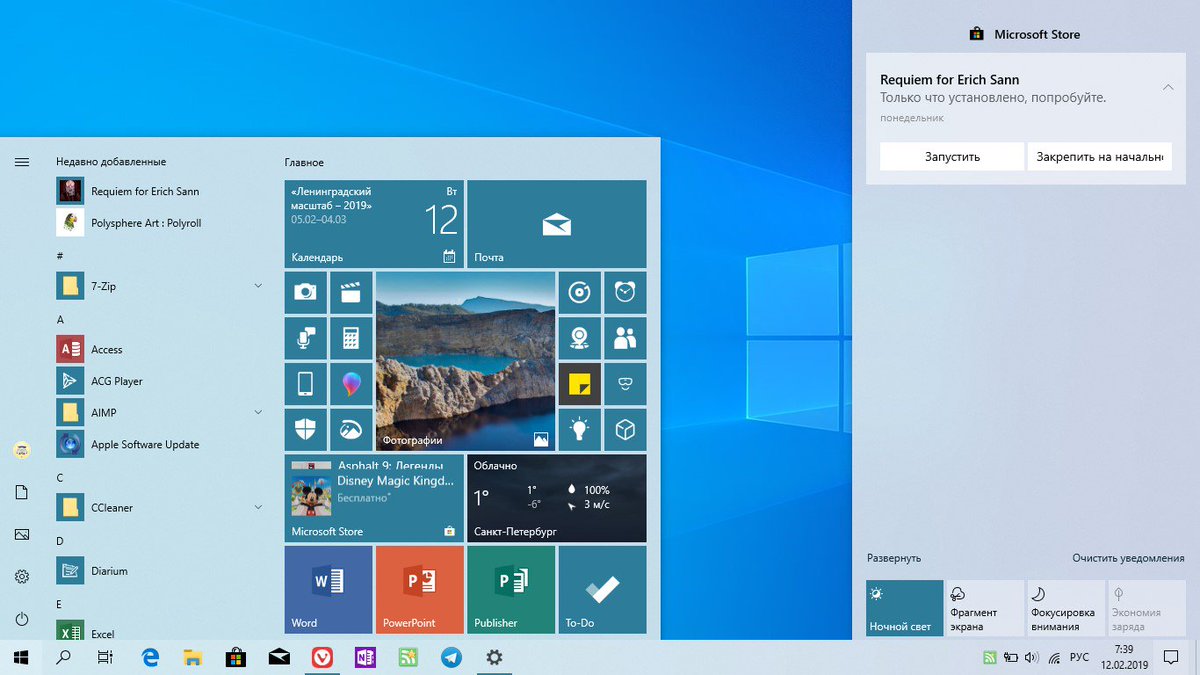Open the Почта mail tile in Start
This screenshot has width=1200, height=675.
(x=556, y=224)
